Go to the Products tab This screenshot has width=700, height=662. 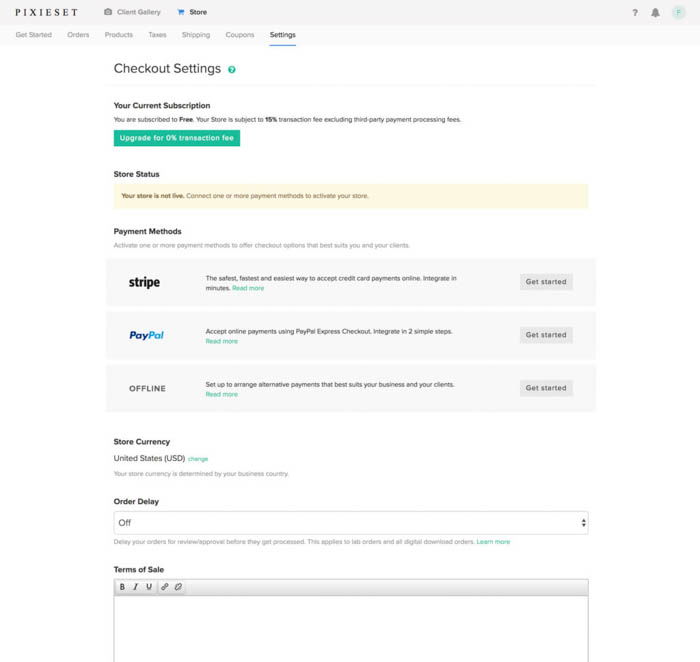tap(119, 35)
